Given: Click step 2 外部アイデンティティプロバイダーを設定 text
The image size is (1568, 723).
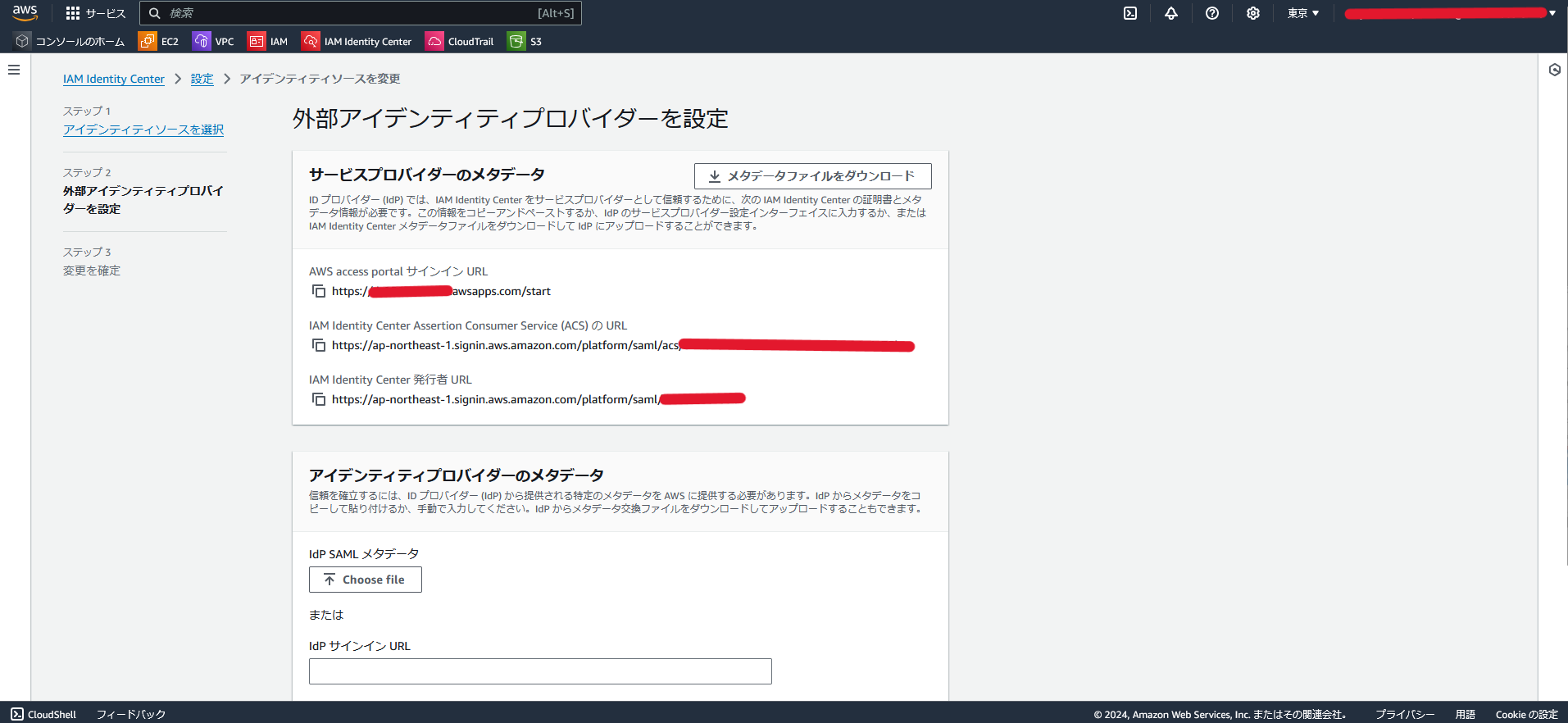Looking at the screenshot, I should pos(143,200).
